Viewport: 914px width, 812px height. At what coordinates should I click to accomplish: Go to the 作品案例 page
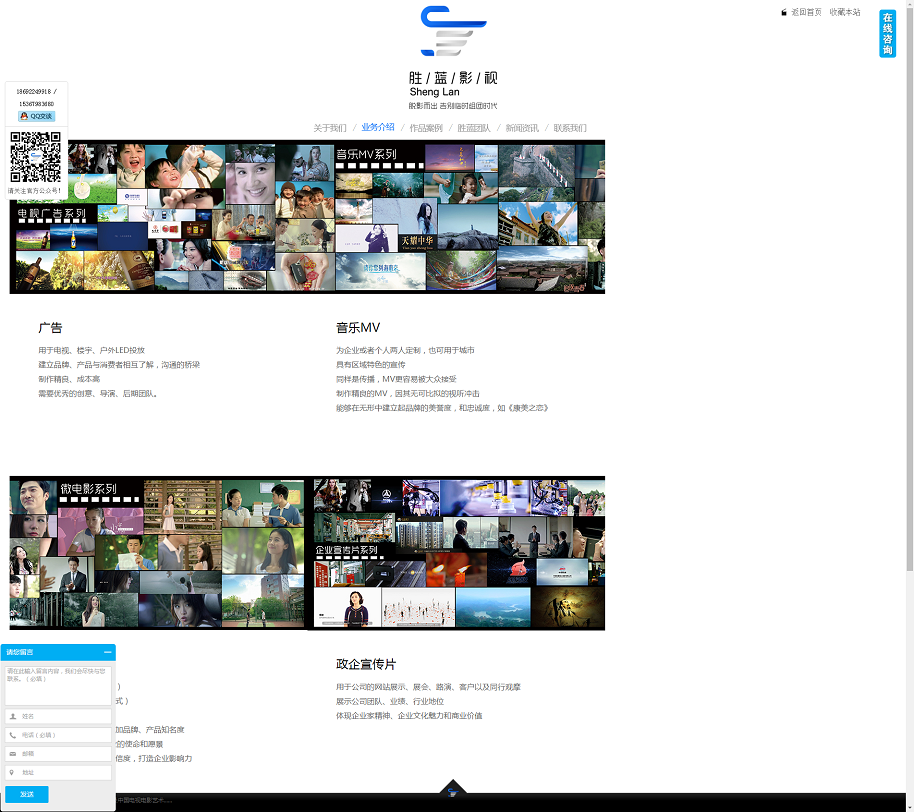[426, 128]
